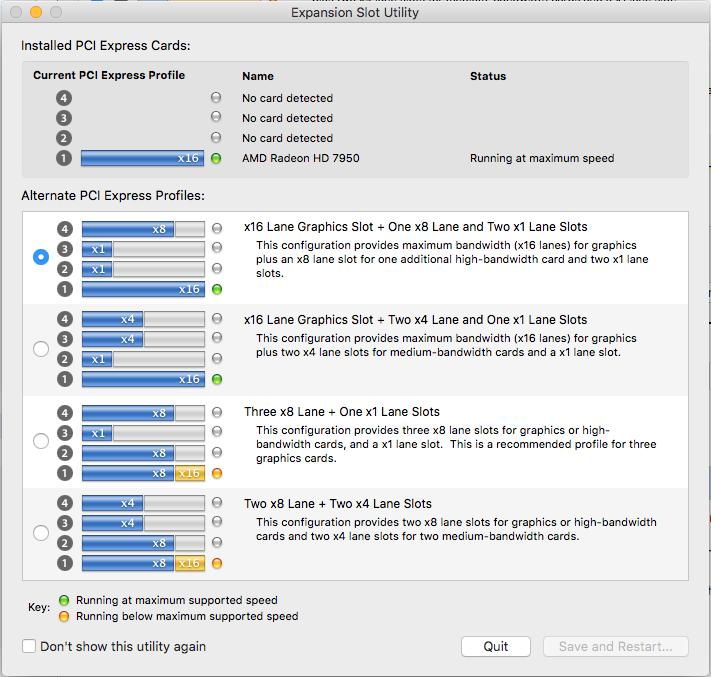Click the Quit button

coord(496,646)
